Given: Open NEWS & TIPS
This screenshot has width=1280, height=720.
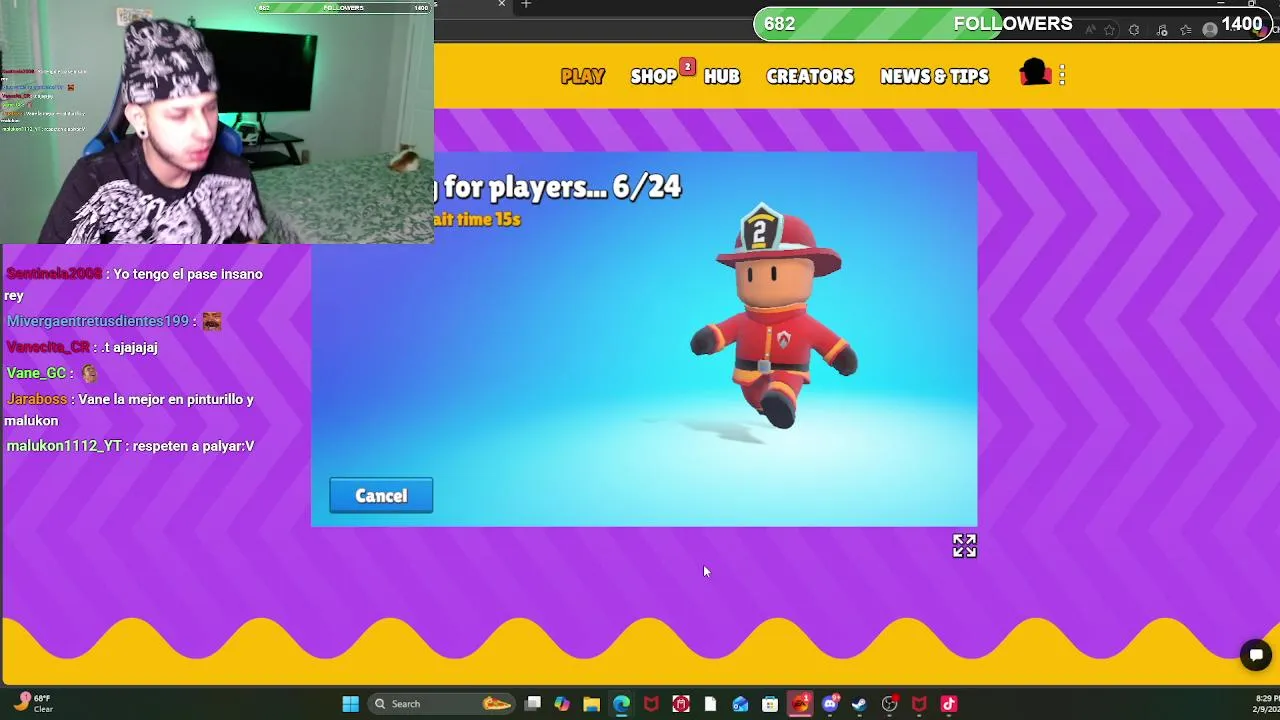Looking at the screenshot, I should click(x=934, y=76).
